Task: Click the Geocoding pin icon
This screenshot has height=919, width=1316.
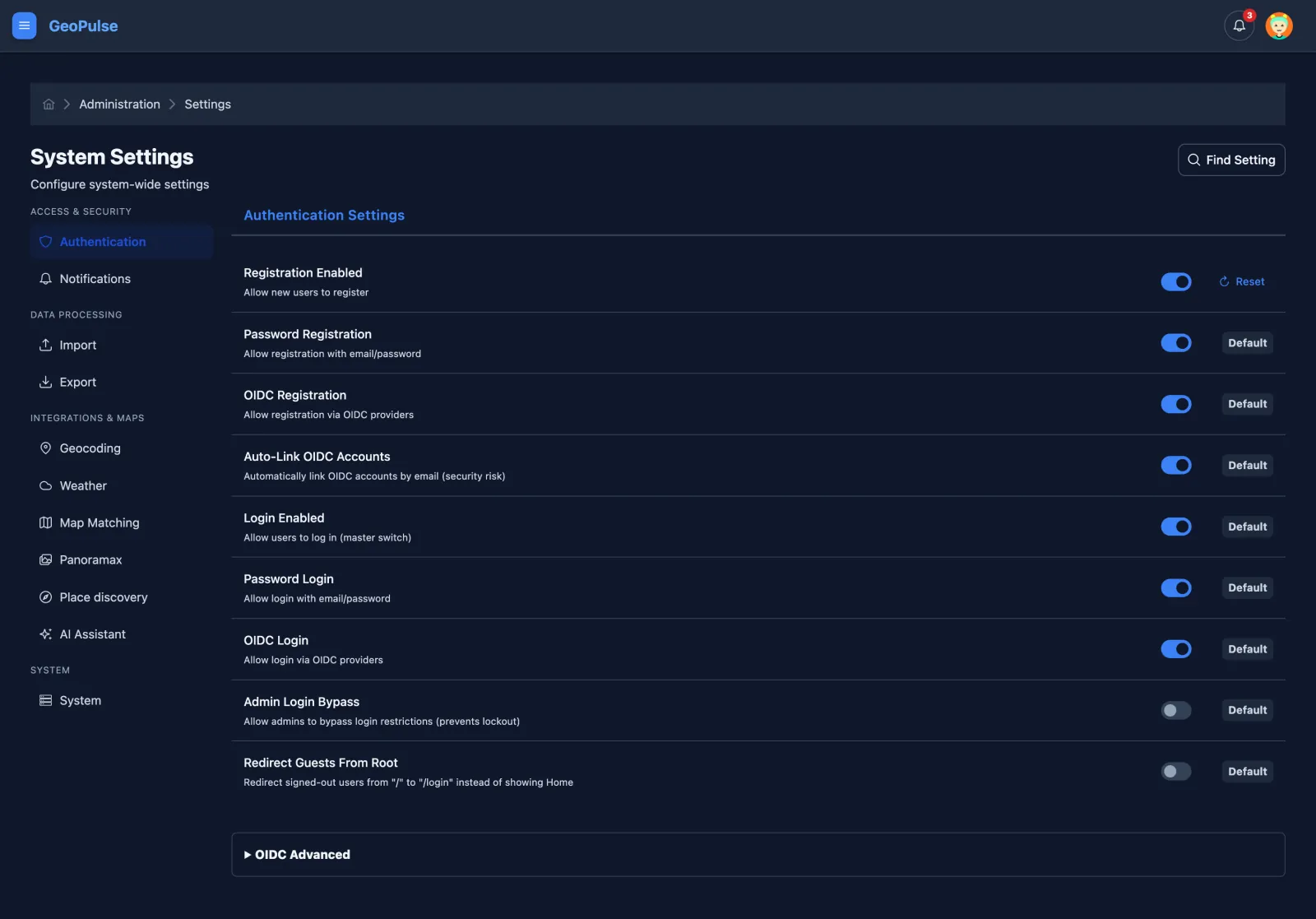Action: point(46,448)
